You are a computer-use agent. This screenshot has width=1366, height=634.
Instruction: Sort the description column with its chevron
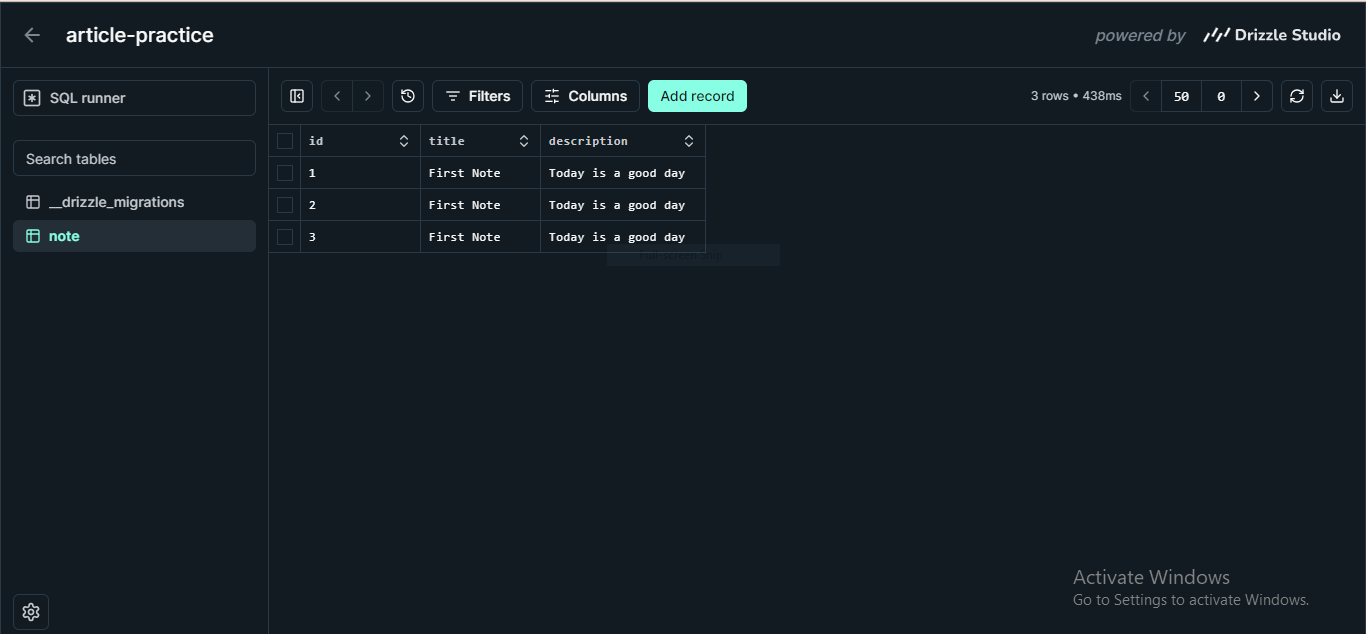[x=688, y=140]
